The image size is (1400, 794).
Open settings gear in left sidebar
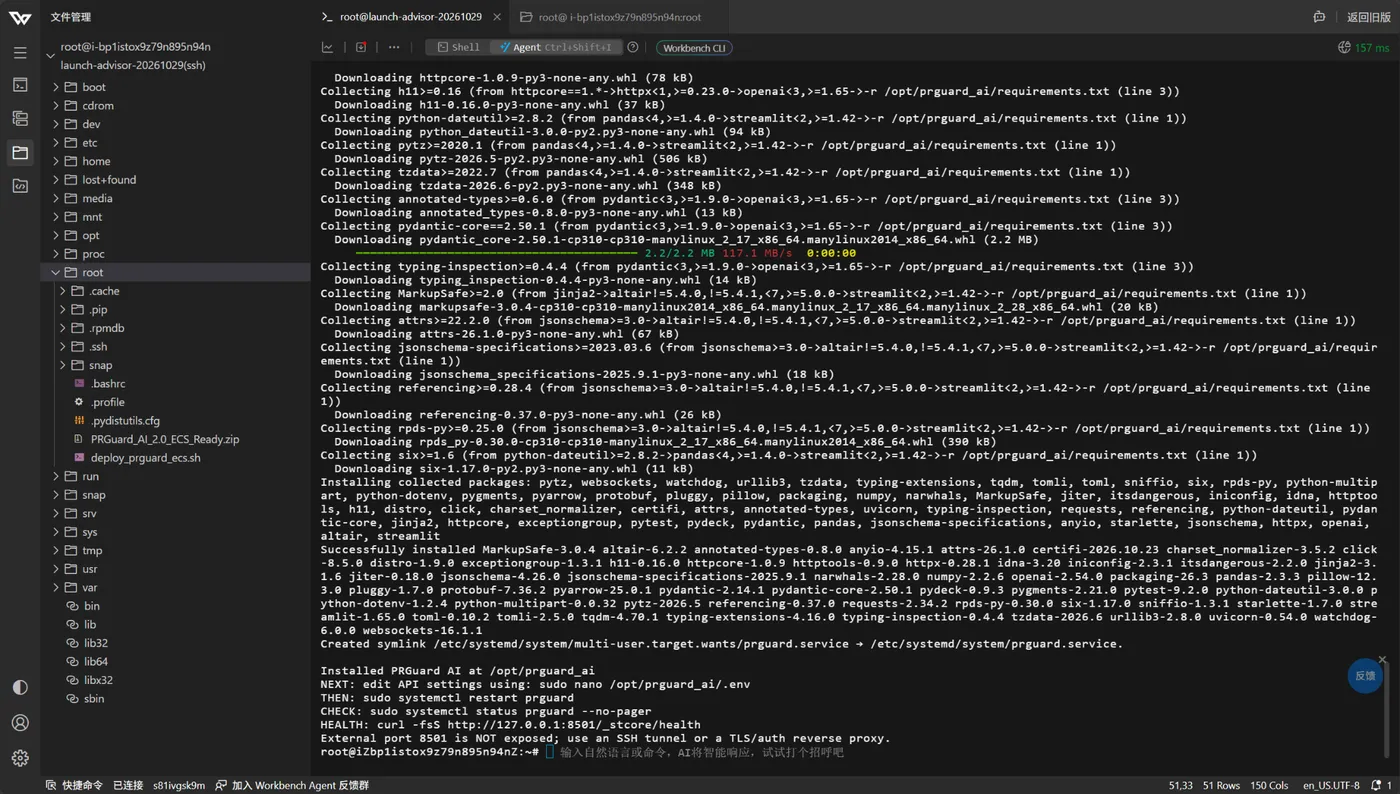tap(20, 758)
